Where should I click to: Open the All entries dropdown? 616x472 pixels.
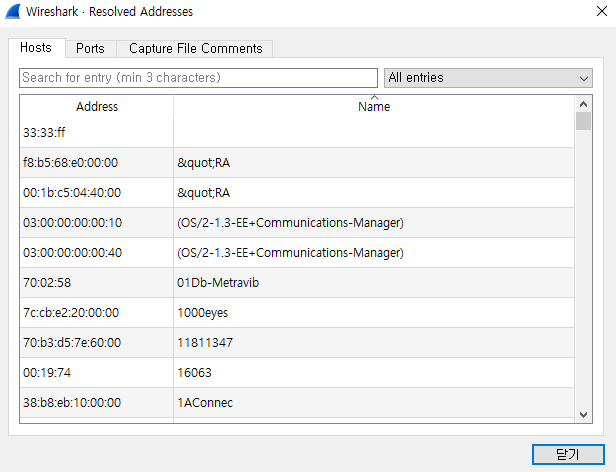(x=488, y=78)
